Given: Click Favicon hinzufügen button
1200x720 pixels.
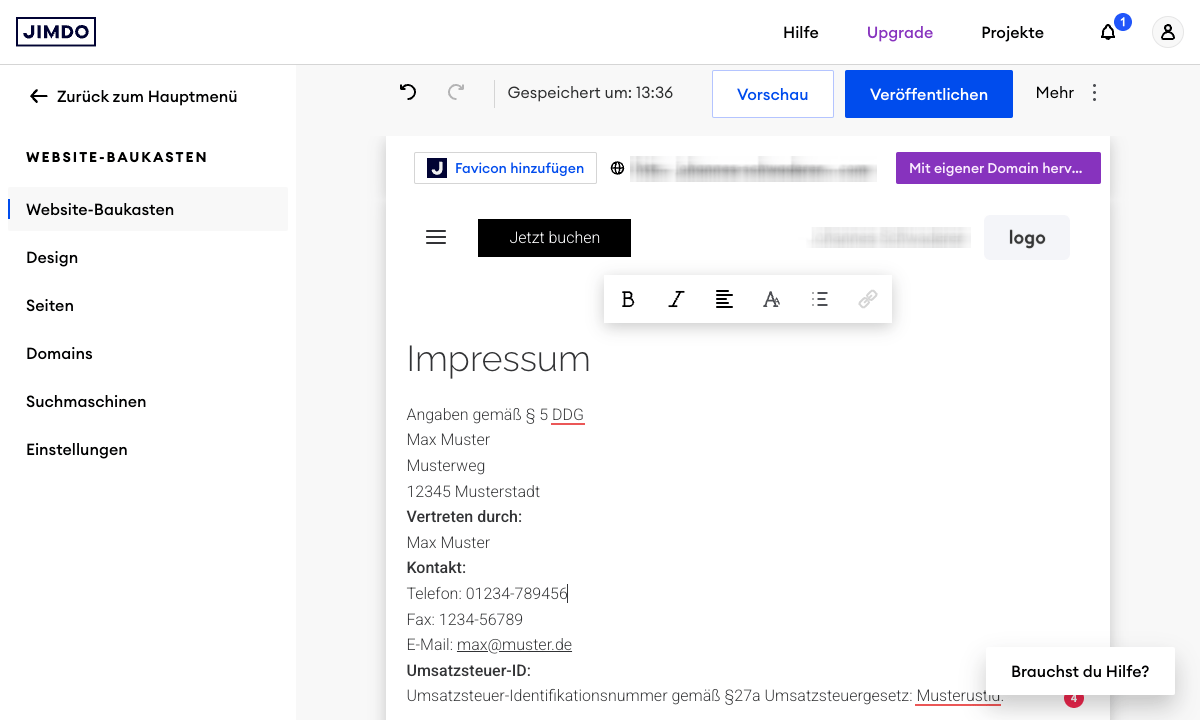Looking at the screenshot, I should (505, 168).
